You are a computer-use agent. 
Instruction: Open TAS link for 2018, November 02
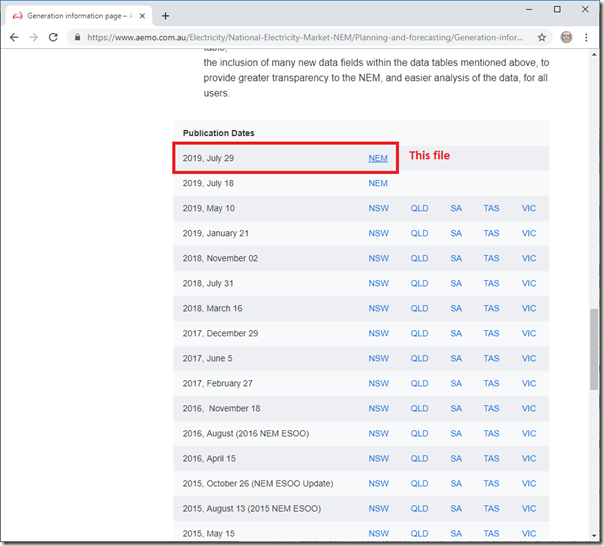tap(492, 259)
